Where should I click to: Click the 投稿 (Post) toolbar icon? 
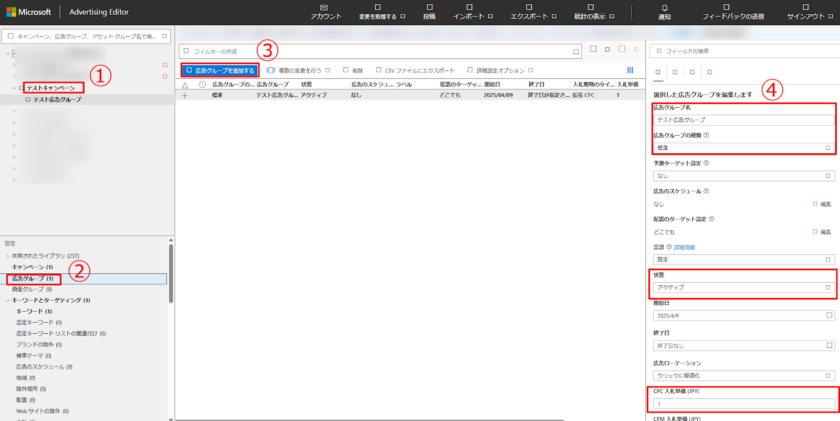[429, 7]
